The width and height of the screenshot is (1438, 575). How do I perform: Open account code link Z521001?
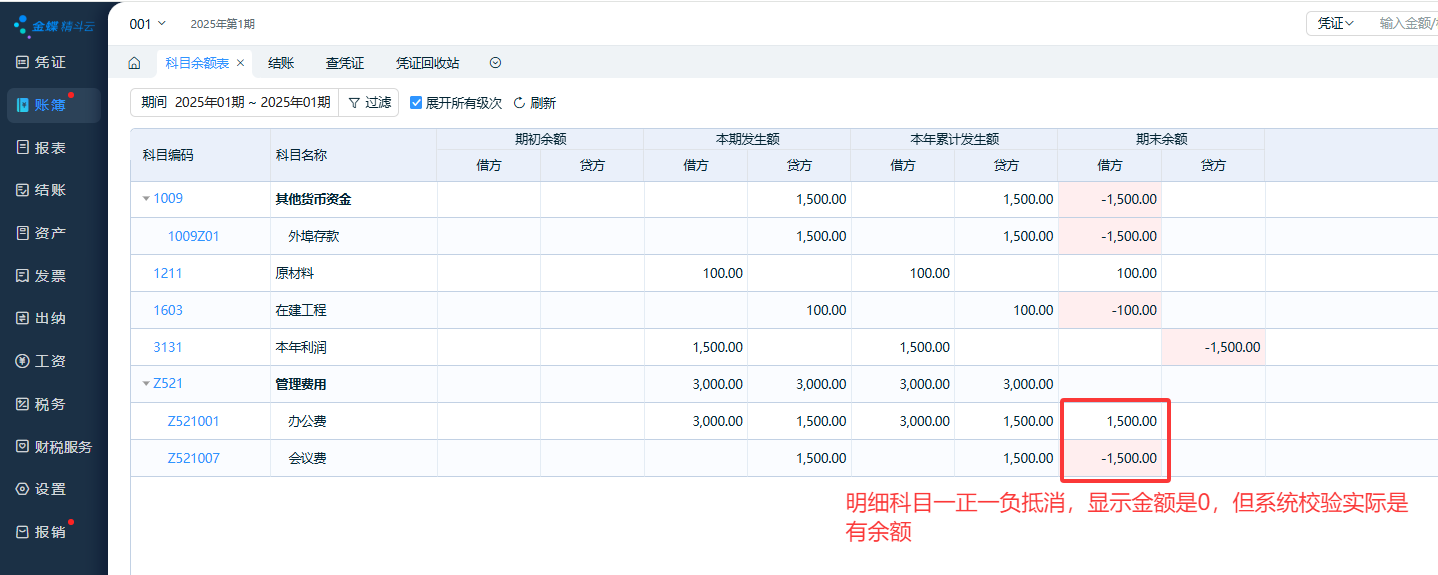(x=193, y=421)
